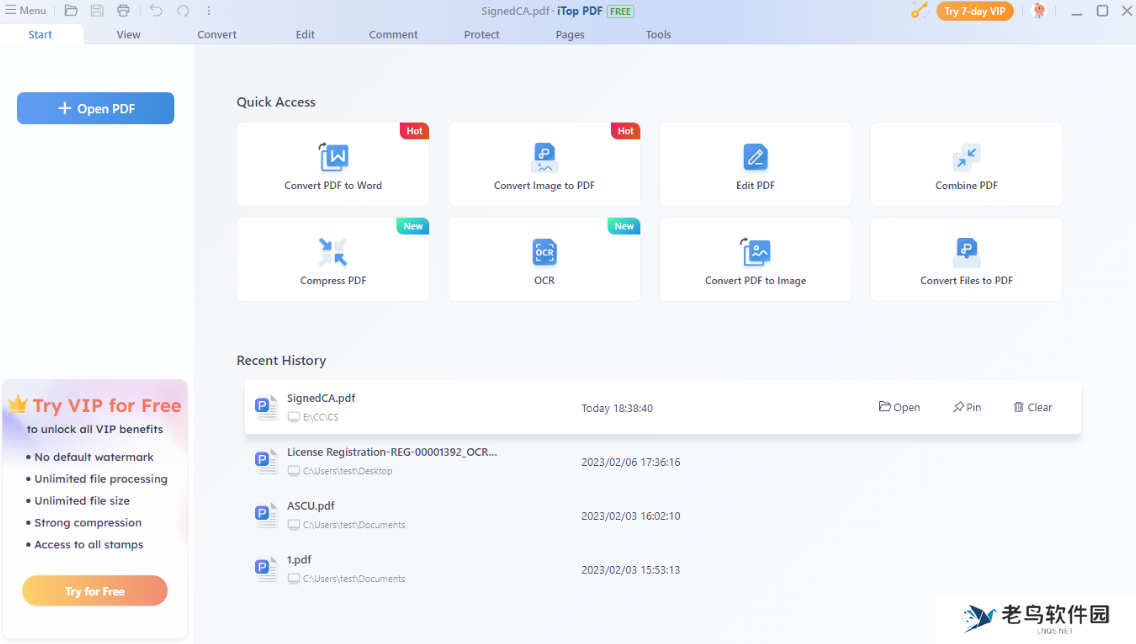
Task: Select the Combine PDF tile
Action: [x=966, y=165]
